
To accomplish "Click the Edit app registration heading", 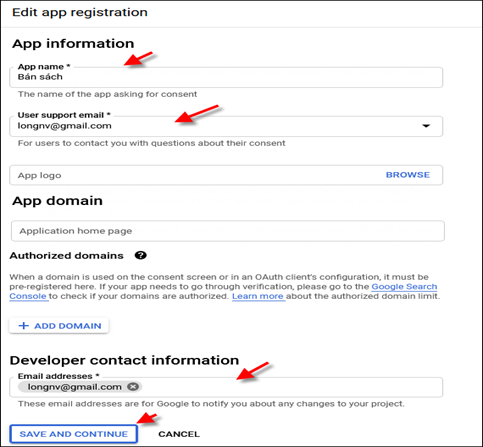I will click(x=80, y=12).
